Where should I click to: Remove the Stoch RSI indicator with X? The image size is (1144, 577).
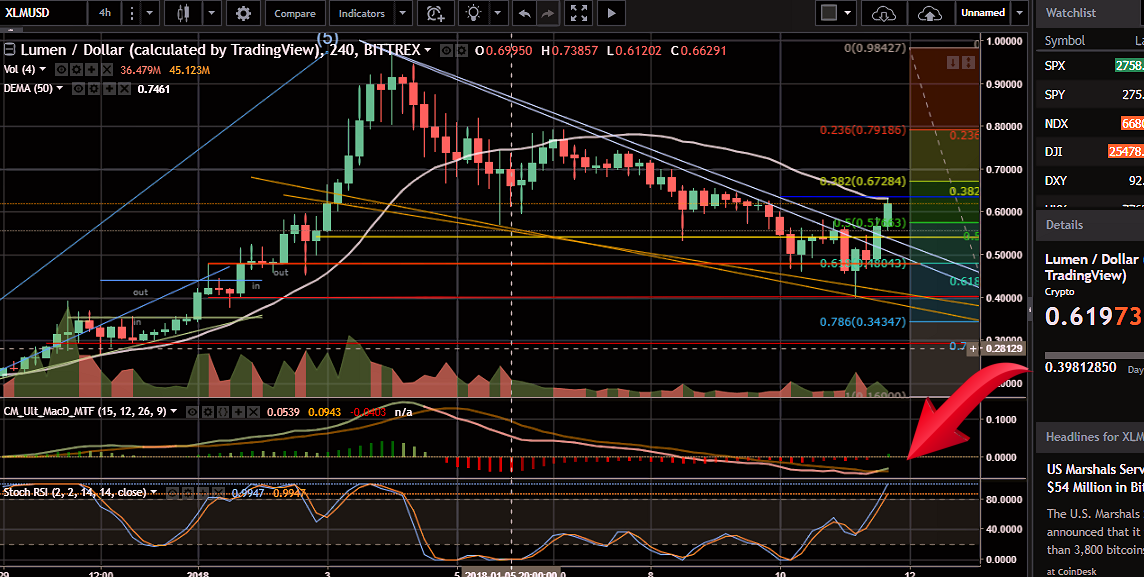click(x=218, y=492)
